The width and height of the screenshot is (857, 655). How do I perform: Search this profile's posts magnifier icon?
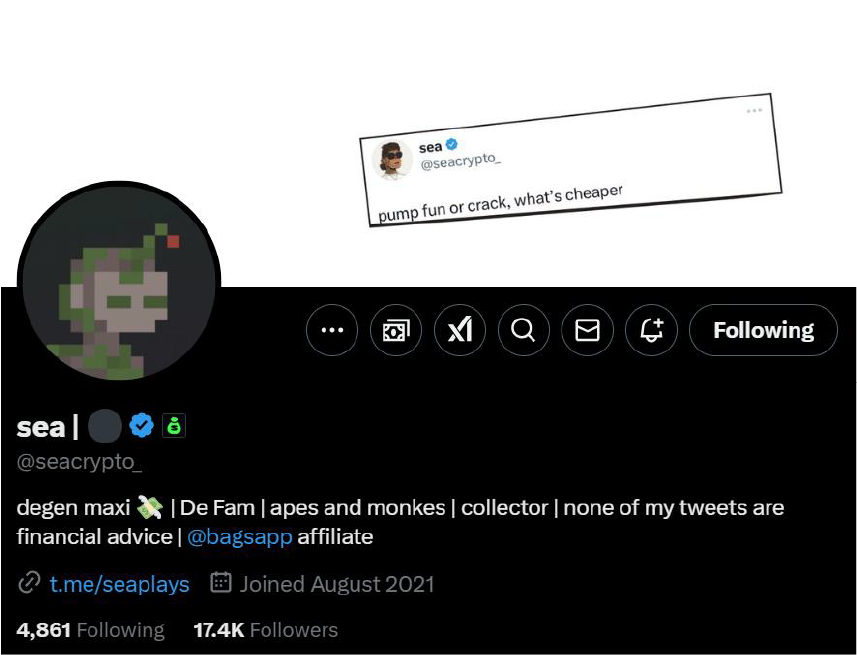(x=524, y=330)
